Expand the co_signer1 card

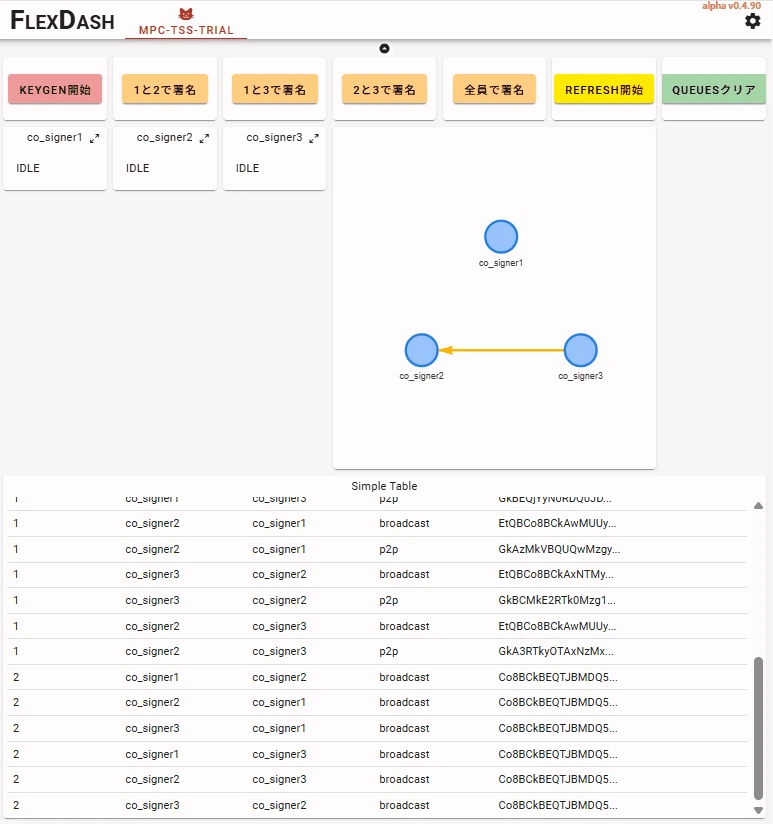95,138
